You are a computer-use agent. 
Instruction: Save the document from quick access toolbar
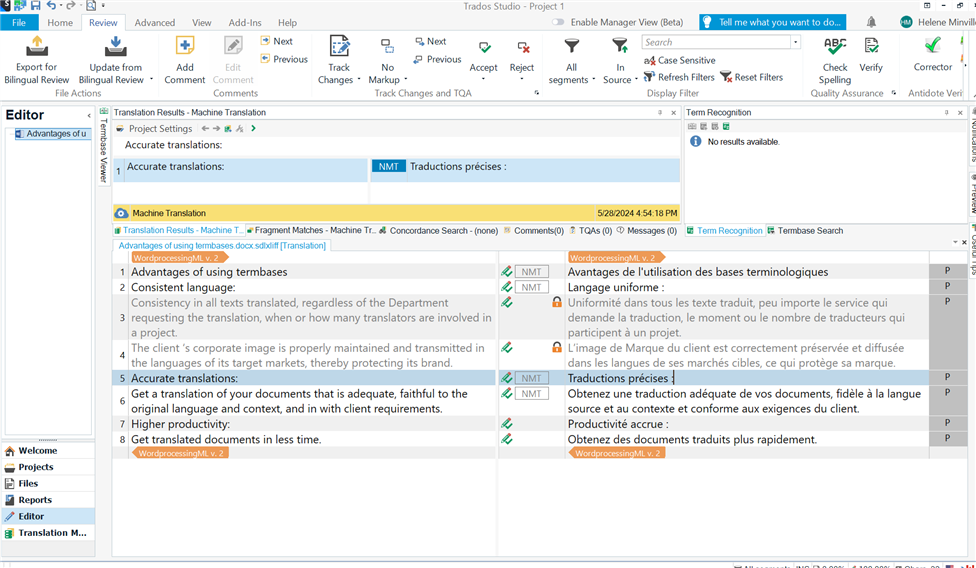[34, 6]
